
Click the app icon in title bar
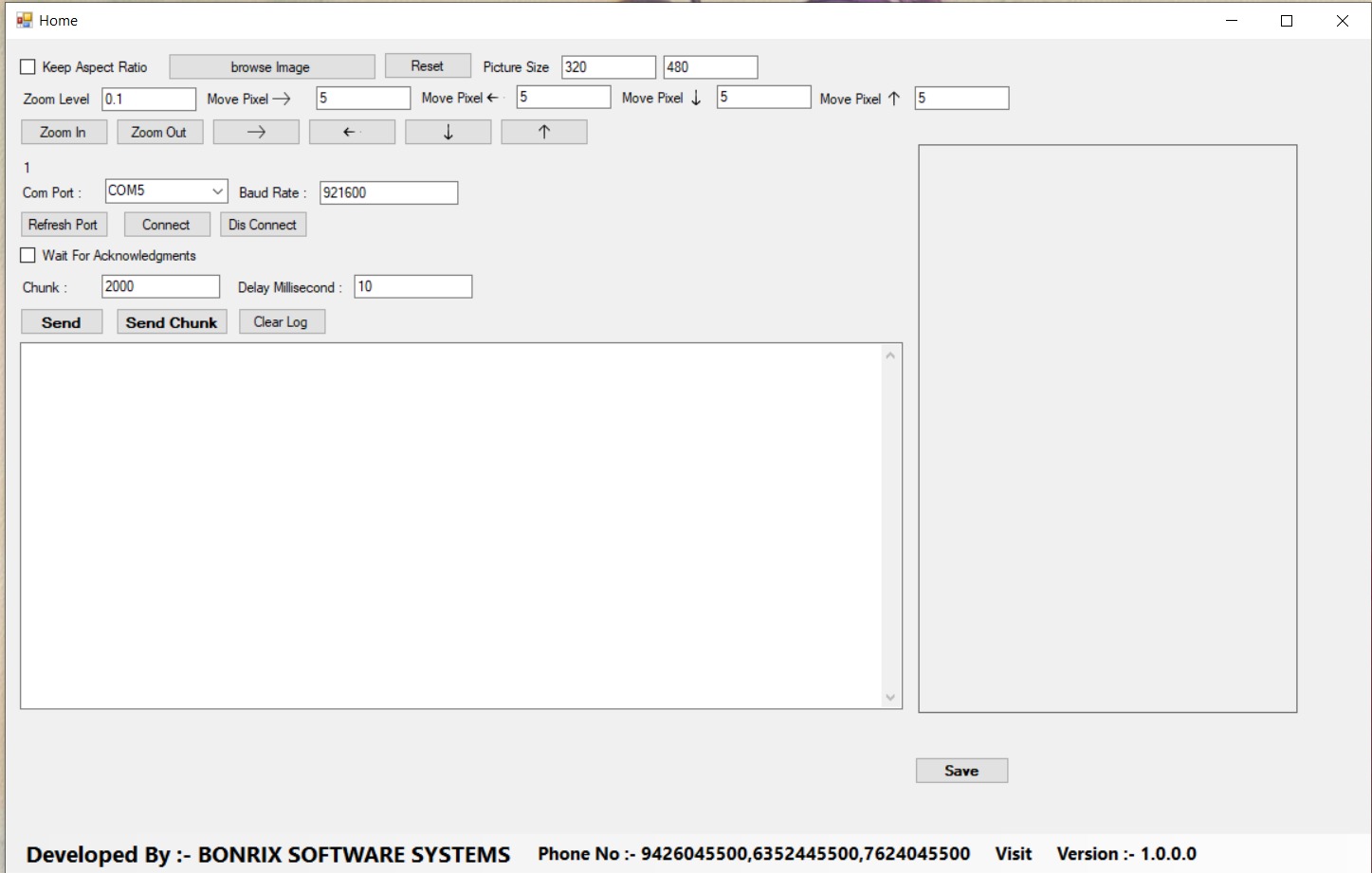24,20
